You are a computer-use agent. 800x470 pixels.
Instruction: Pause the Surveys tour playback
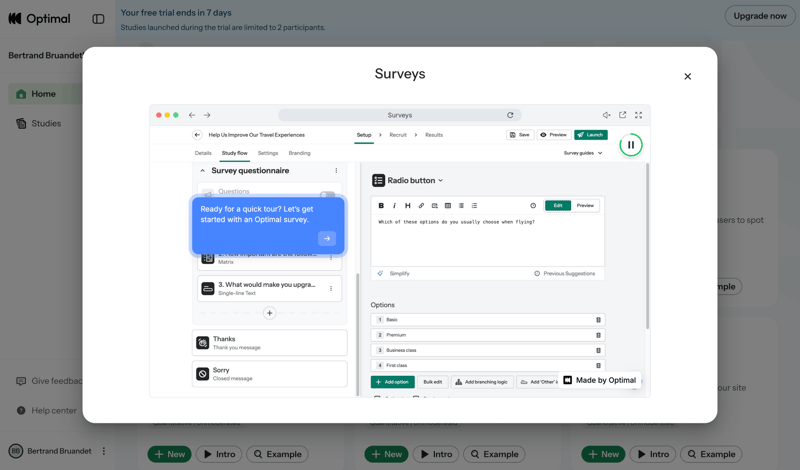coord(631,145)
